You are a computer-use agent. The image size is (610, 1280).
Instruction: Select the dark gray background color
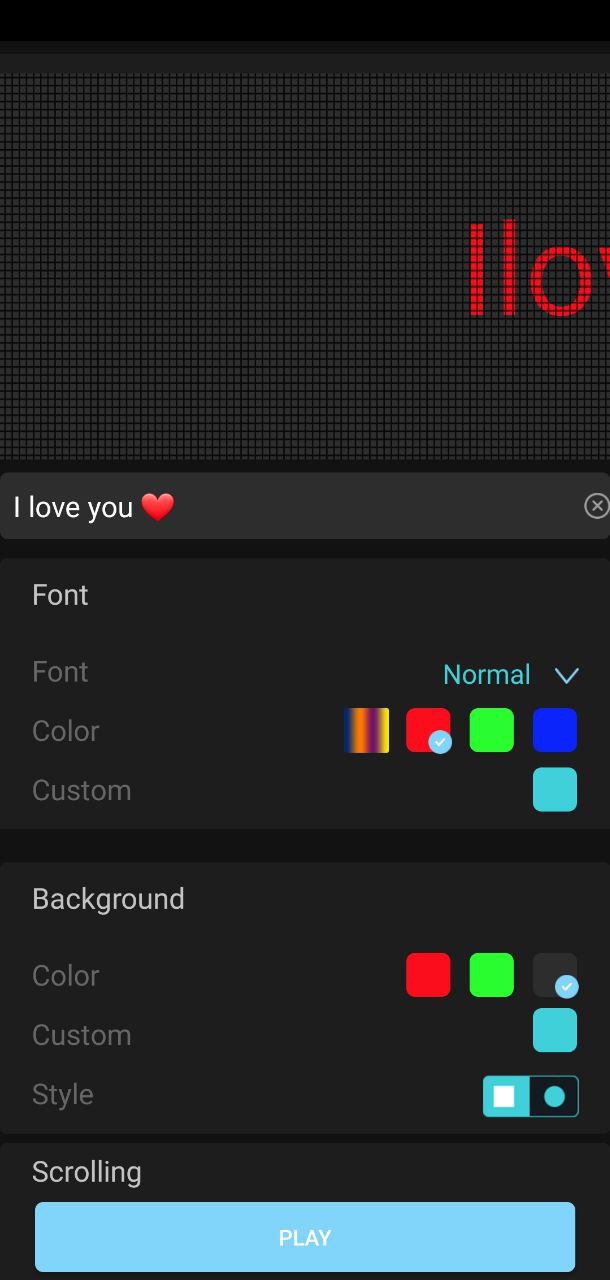(x=555, y=975)
